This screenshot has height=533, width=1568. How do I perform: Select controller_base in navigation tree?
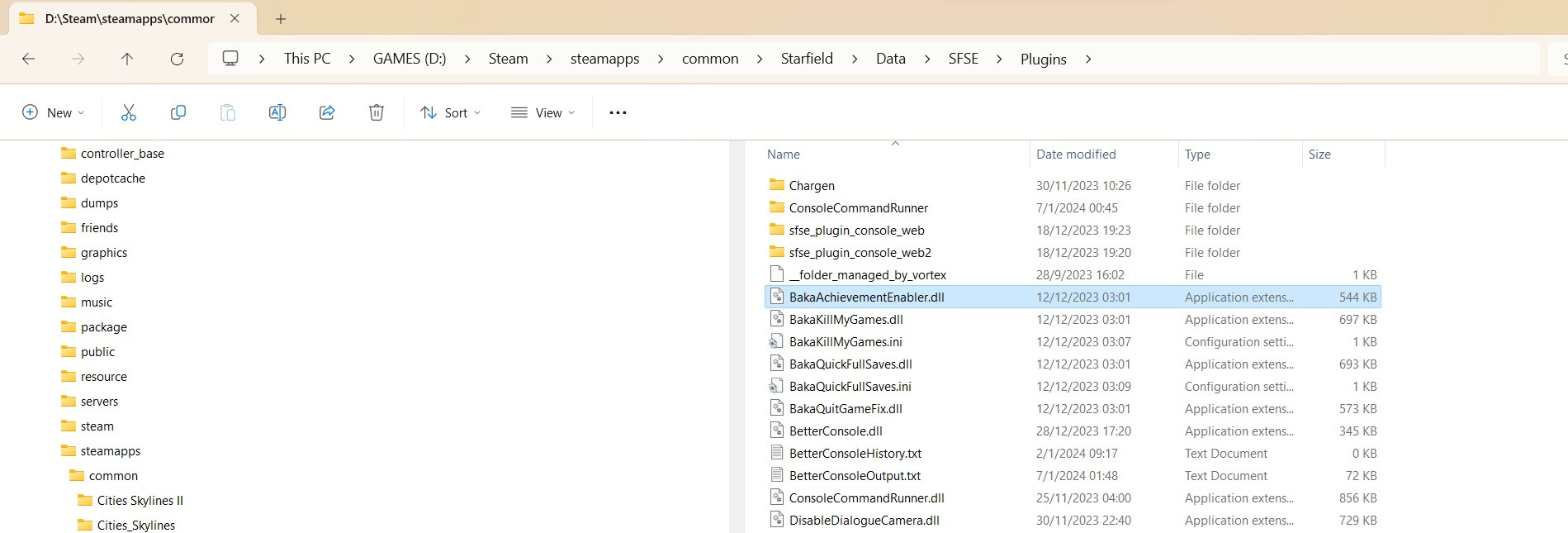122,154
